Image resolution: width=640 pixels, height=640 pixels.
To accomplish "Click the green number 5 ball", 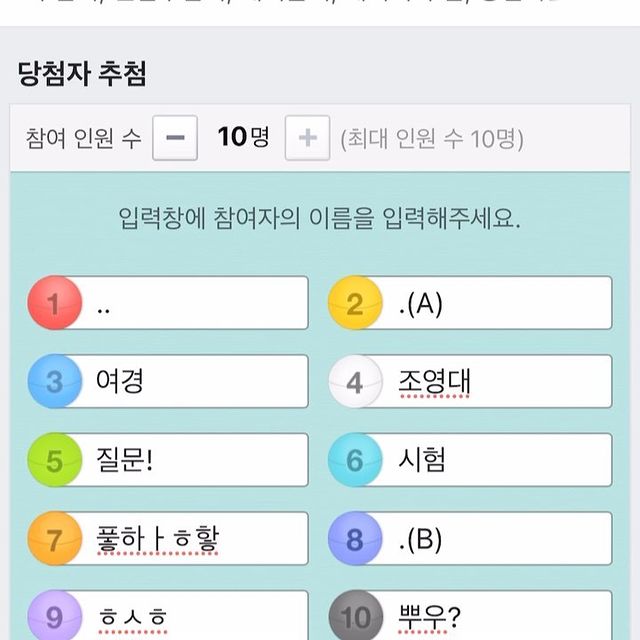I will [x=54, y=460].
